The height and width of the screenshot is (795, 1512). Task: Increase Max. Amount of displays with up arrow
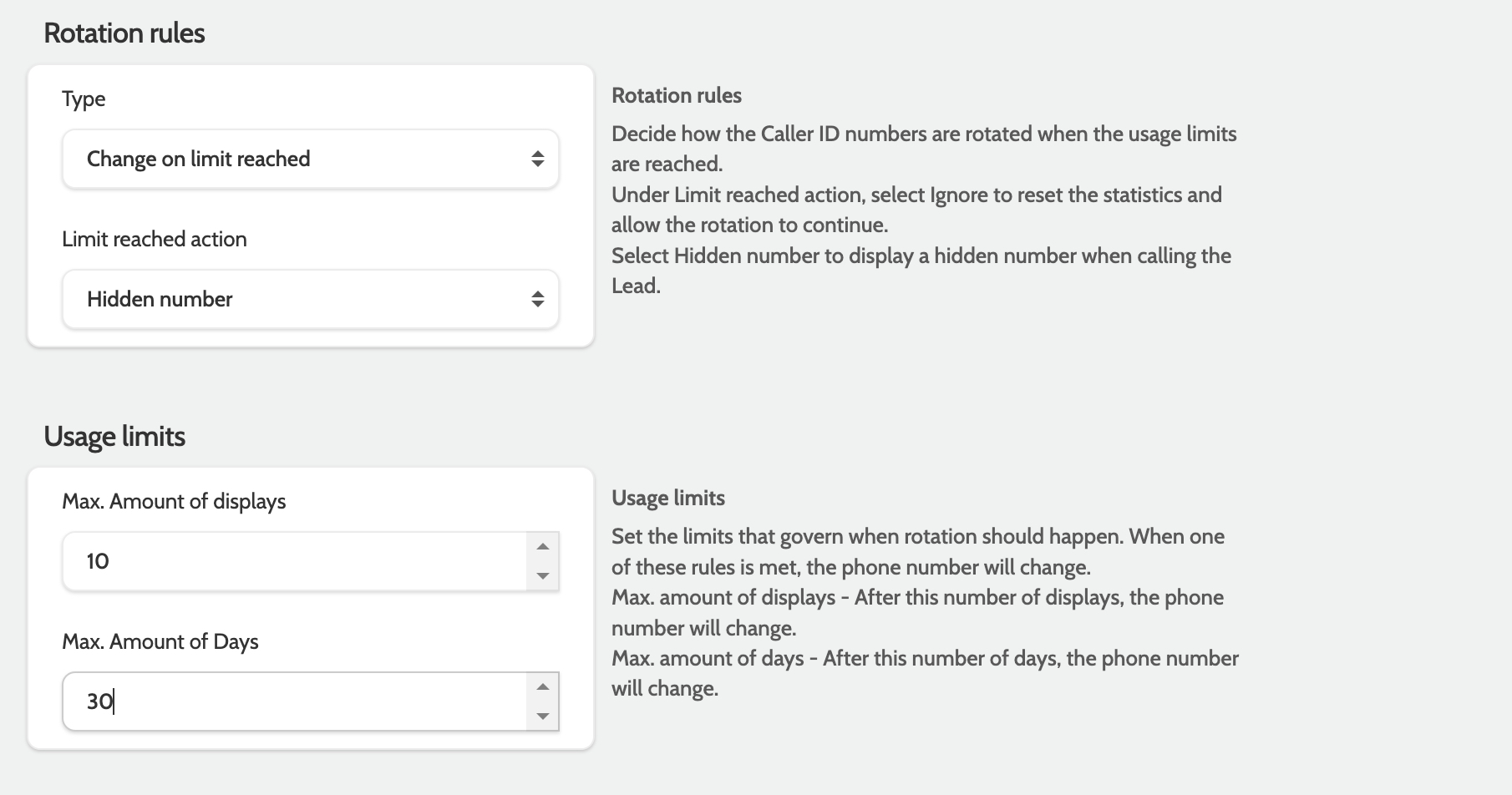pos(543,547)
